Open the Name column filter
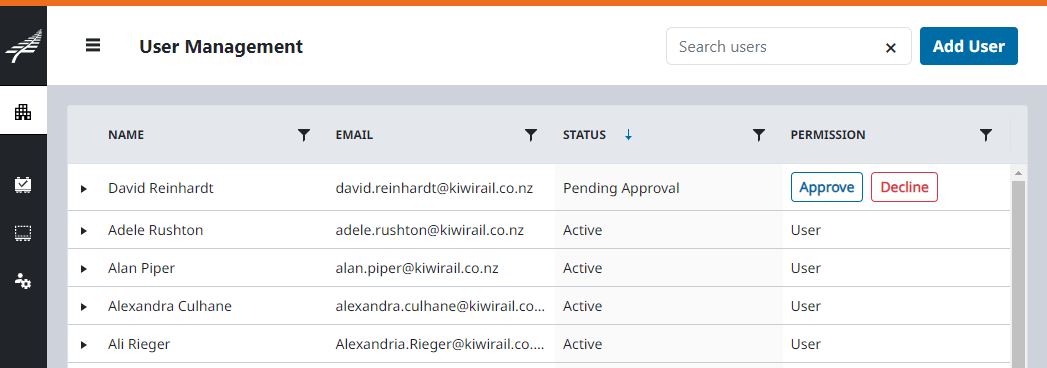This screenshot has width=1047, height=368. (x=304, y=136)
